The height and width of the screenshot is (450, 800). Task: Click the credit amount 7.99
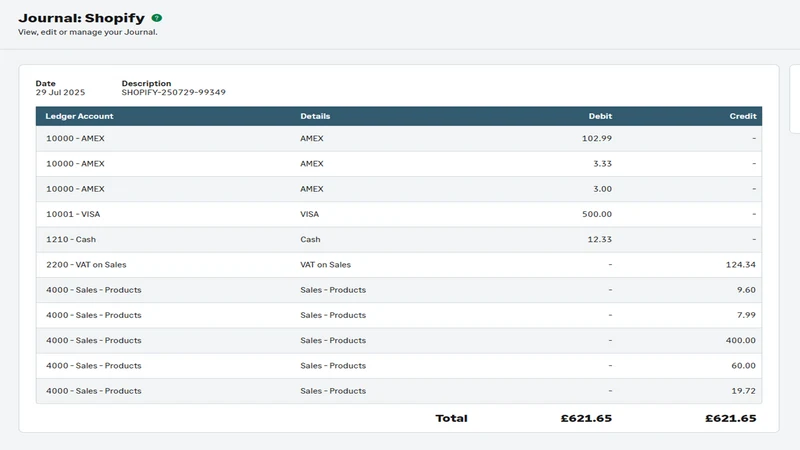coord(746,315)
